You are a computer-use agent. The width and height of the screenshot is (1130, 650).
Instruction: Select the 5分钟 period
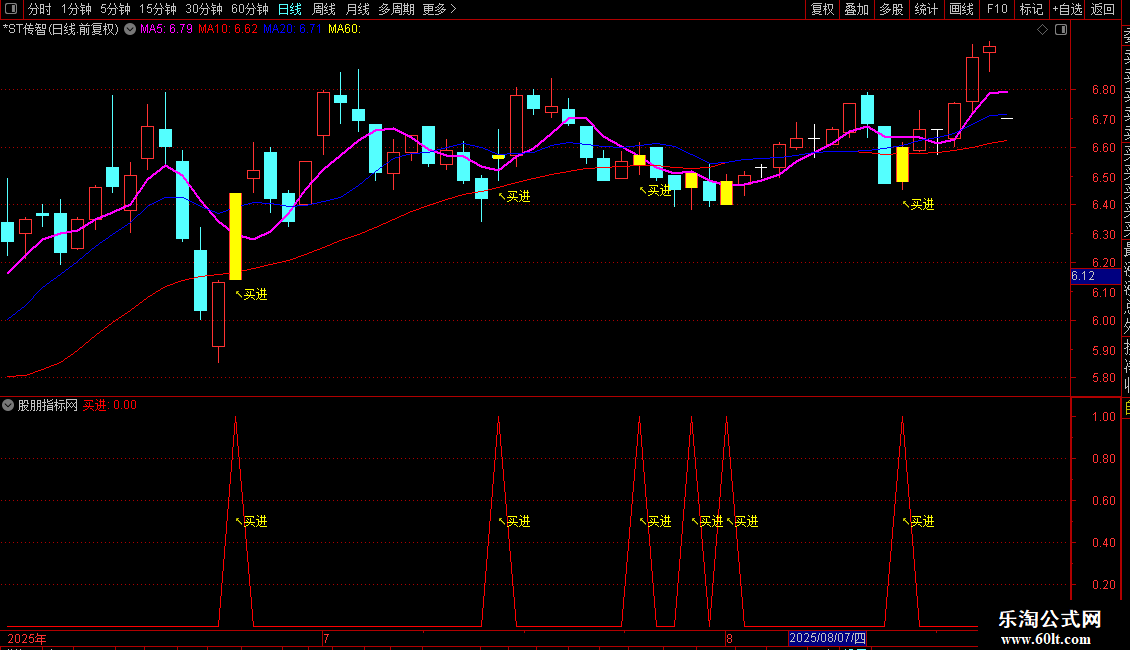[115, 9]
